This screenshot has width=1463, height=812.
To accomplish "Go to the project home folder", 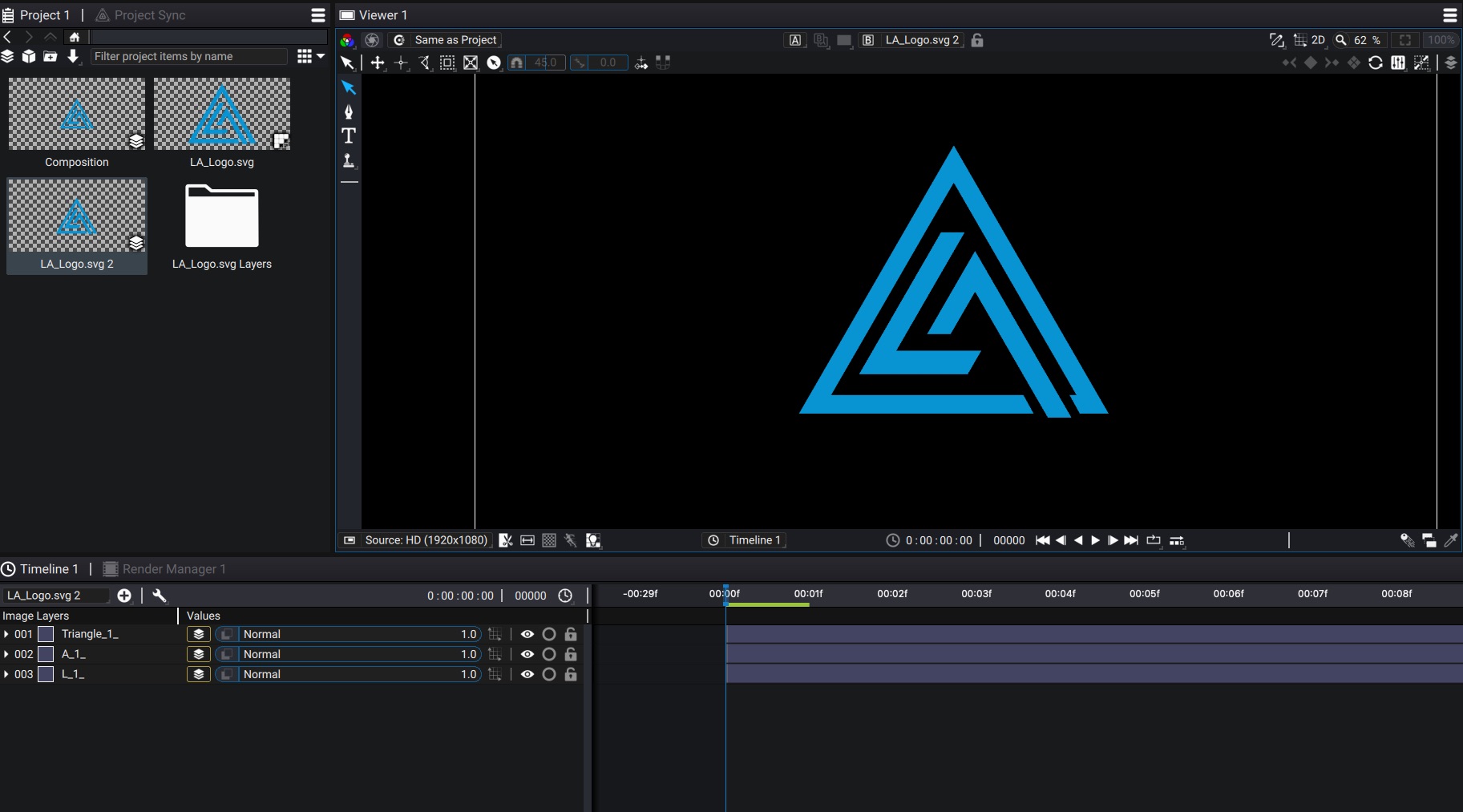I will tap(75, 37).
